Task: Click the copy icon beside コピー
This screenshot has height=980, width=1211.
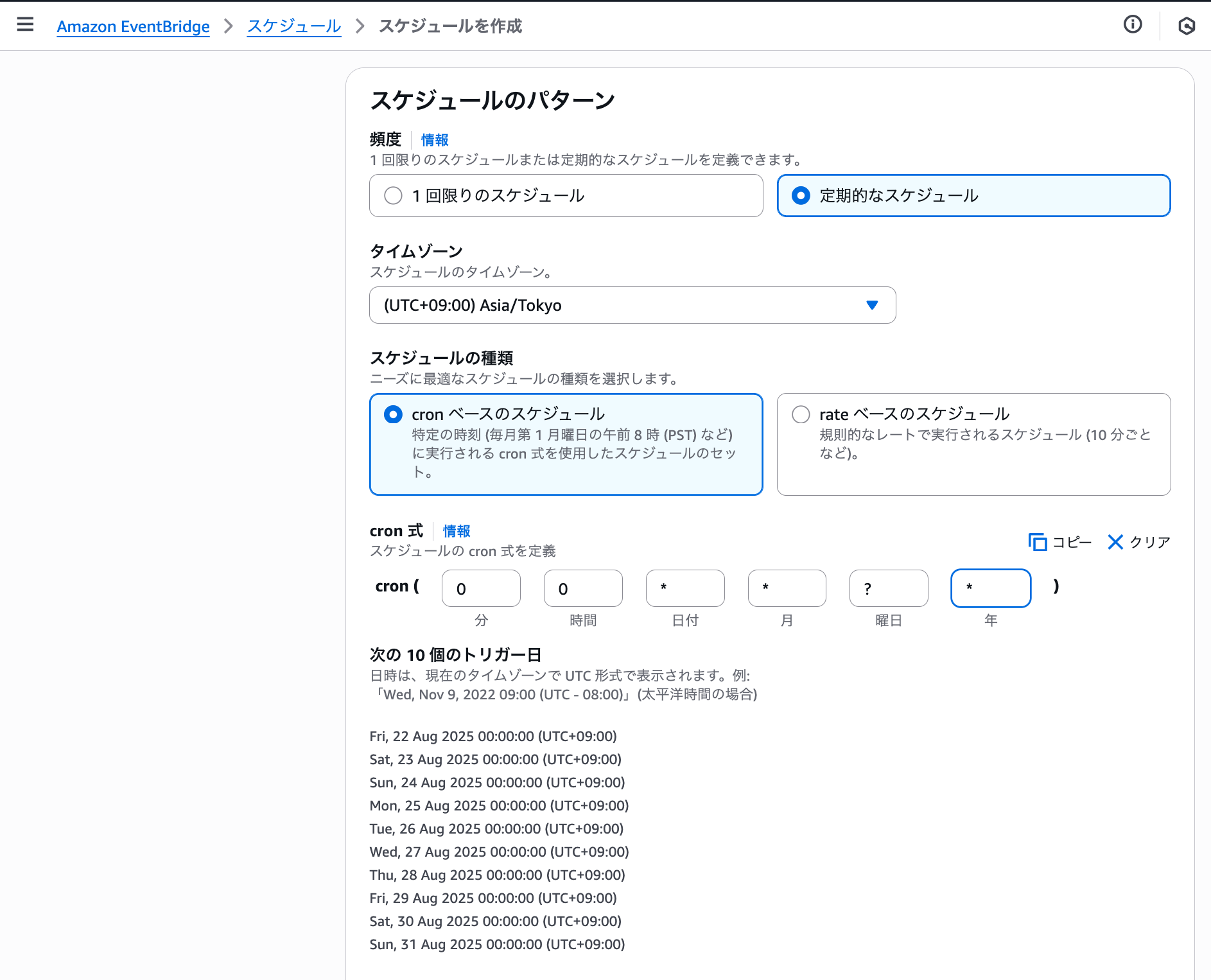Action: coord(1037,542)
